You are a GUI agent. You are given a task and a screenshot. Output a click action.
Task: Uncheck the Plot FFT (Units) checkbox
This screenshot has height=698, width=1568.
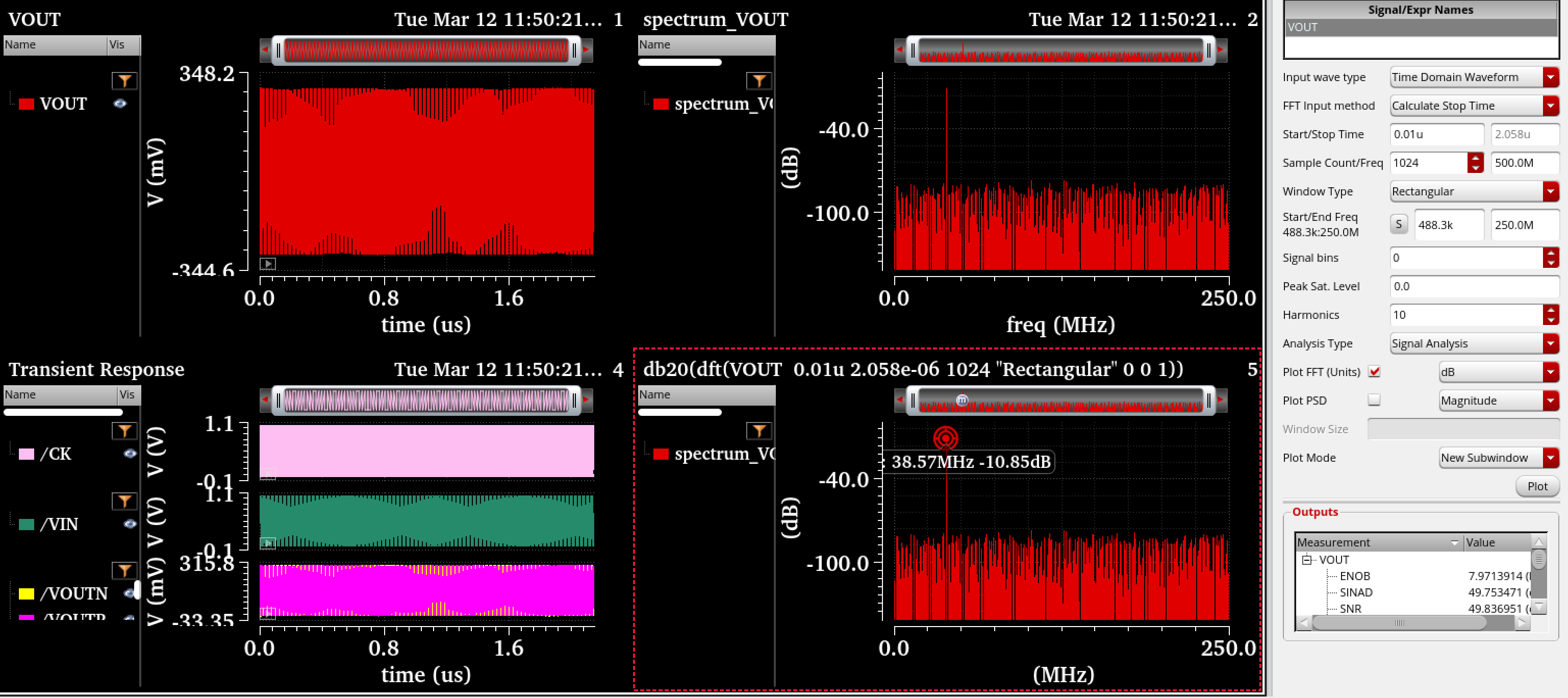[x=1374, y=371]
